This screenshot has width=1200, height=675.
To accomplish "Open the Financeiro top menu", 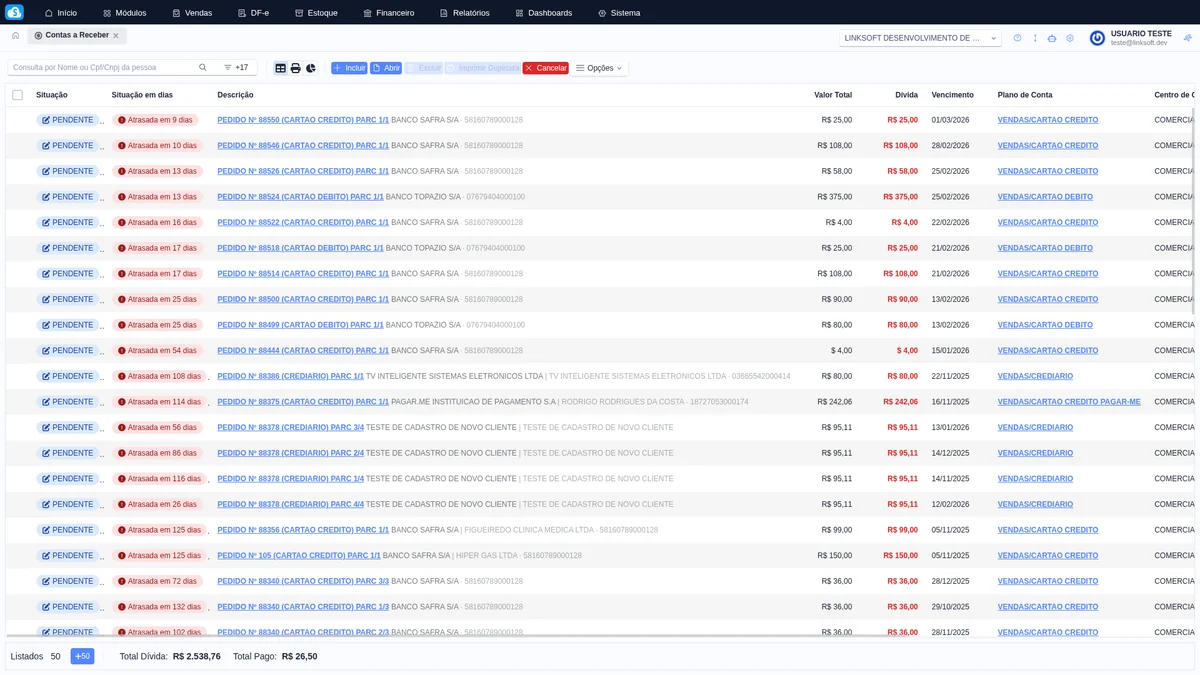I will coord(388,13).
